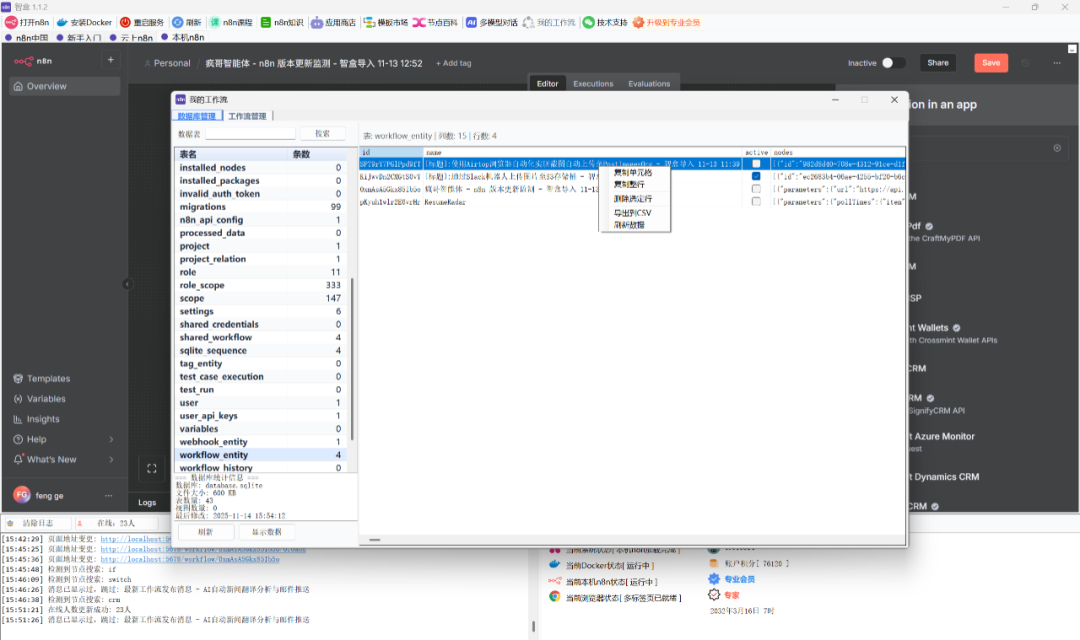Select the 新手入门 browser tab
The image size is (1080, 640).
point(79,38)
